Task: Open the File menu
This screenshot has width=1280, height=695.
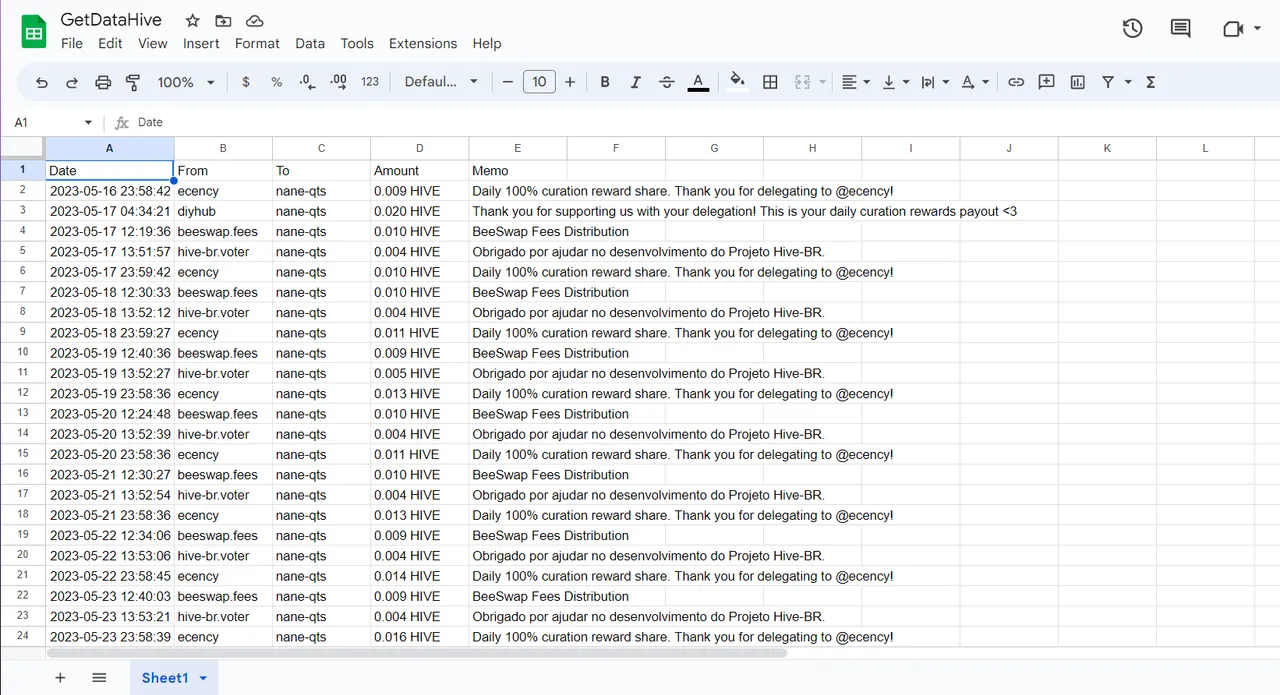Action: click(x=72, y=43)
